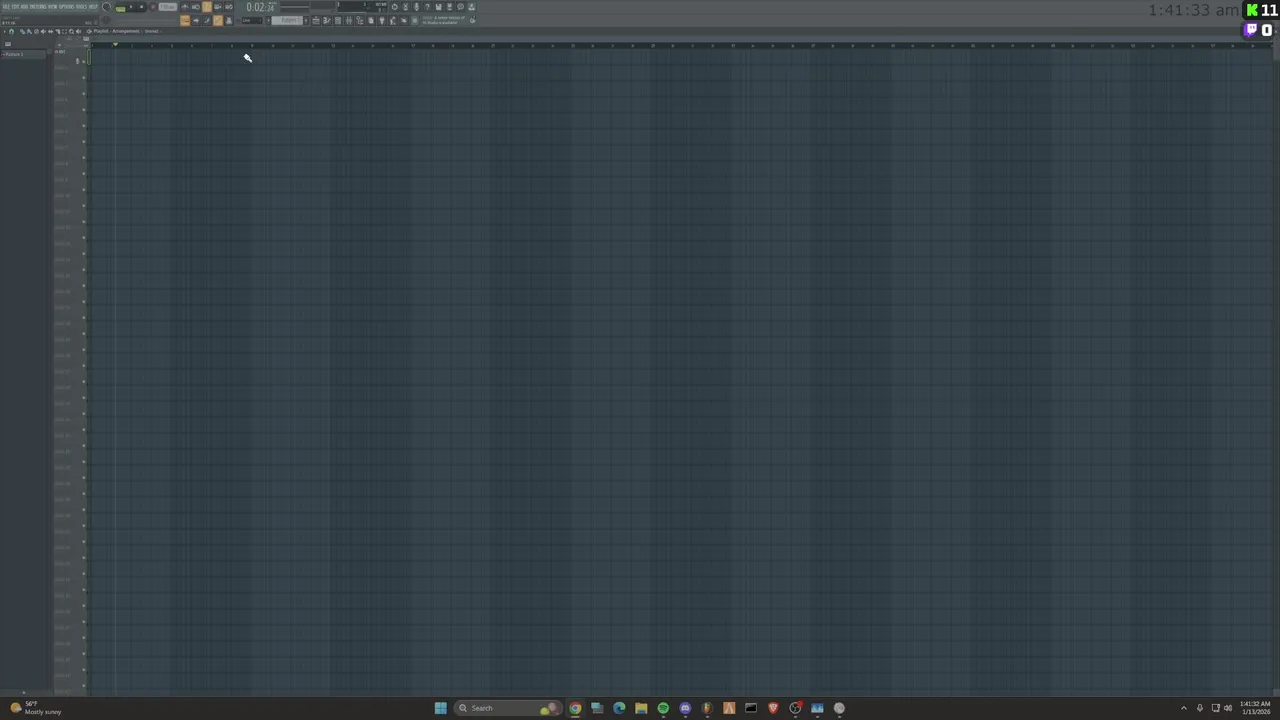Open Spotify from the taskbar
This screenshot has height=720, width=1280.
(x=663, y=708)
